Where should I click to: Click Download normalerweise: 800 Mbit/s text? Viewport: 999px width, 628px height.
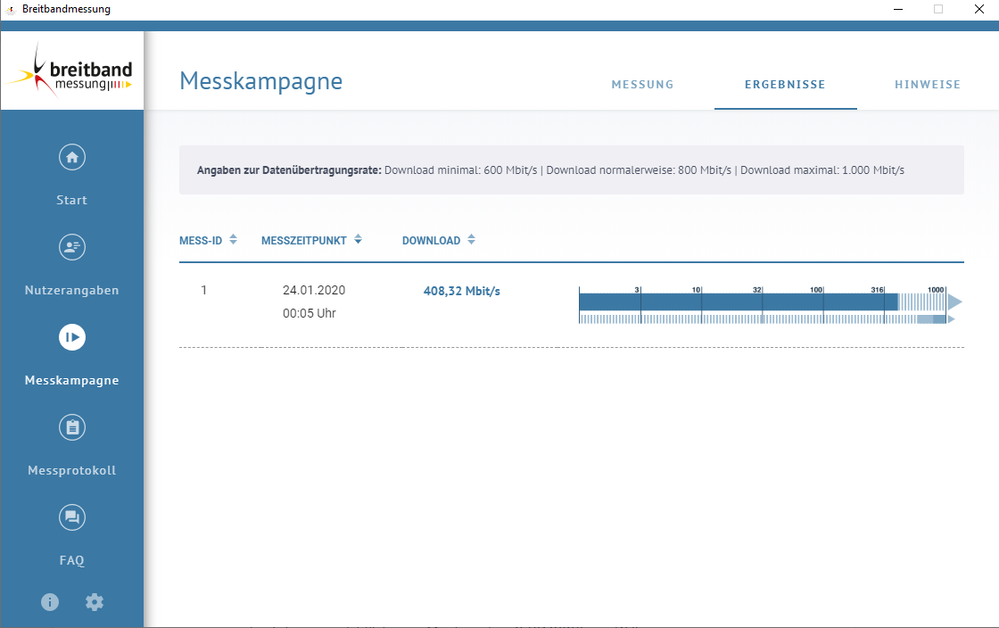tap(638, 170)
